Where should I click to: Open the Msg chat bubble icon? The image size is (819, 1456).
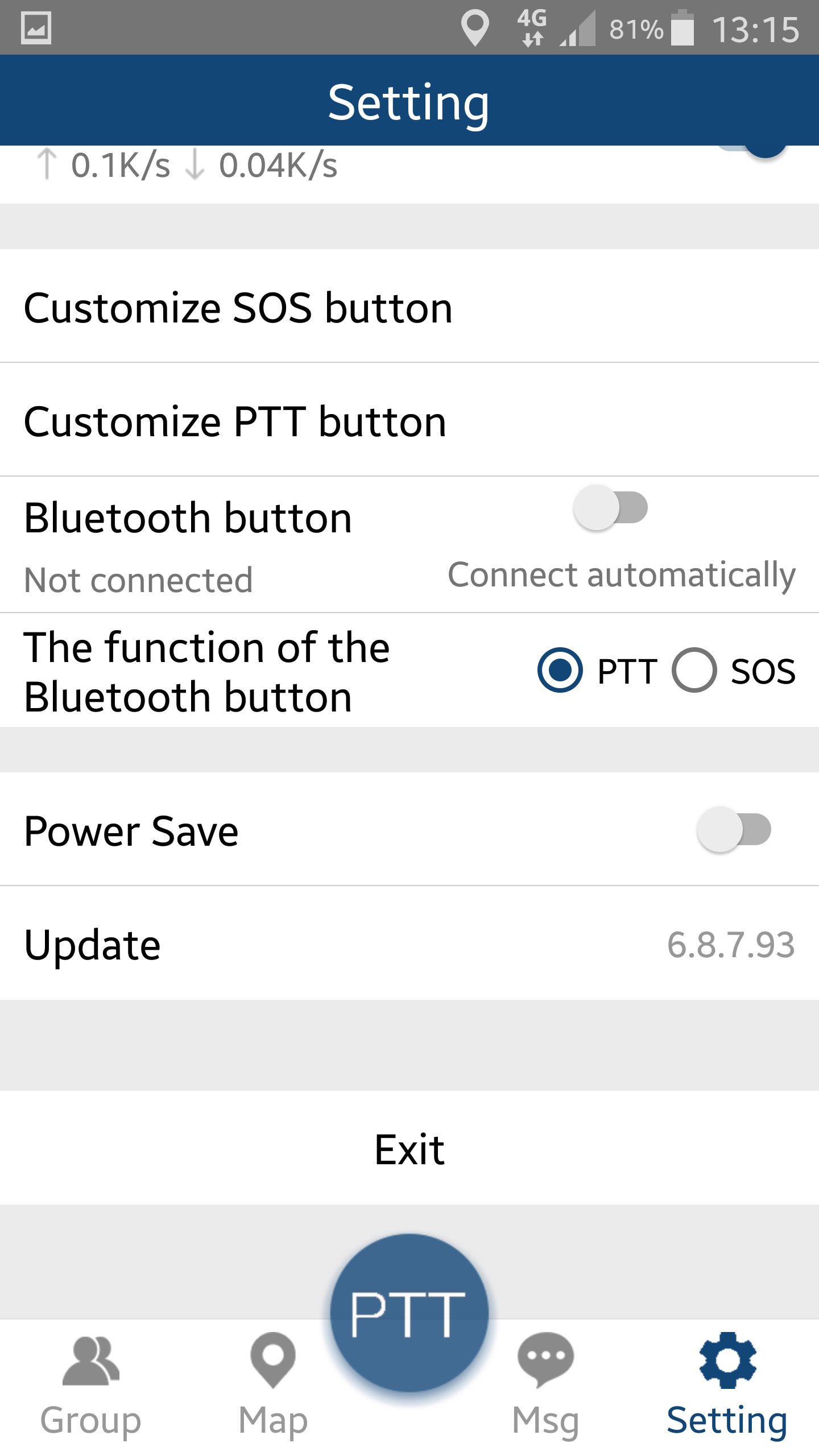[545, 1360]
